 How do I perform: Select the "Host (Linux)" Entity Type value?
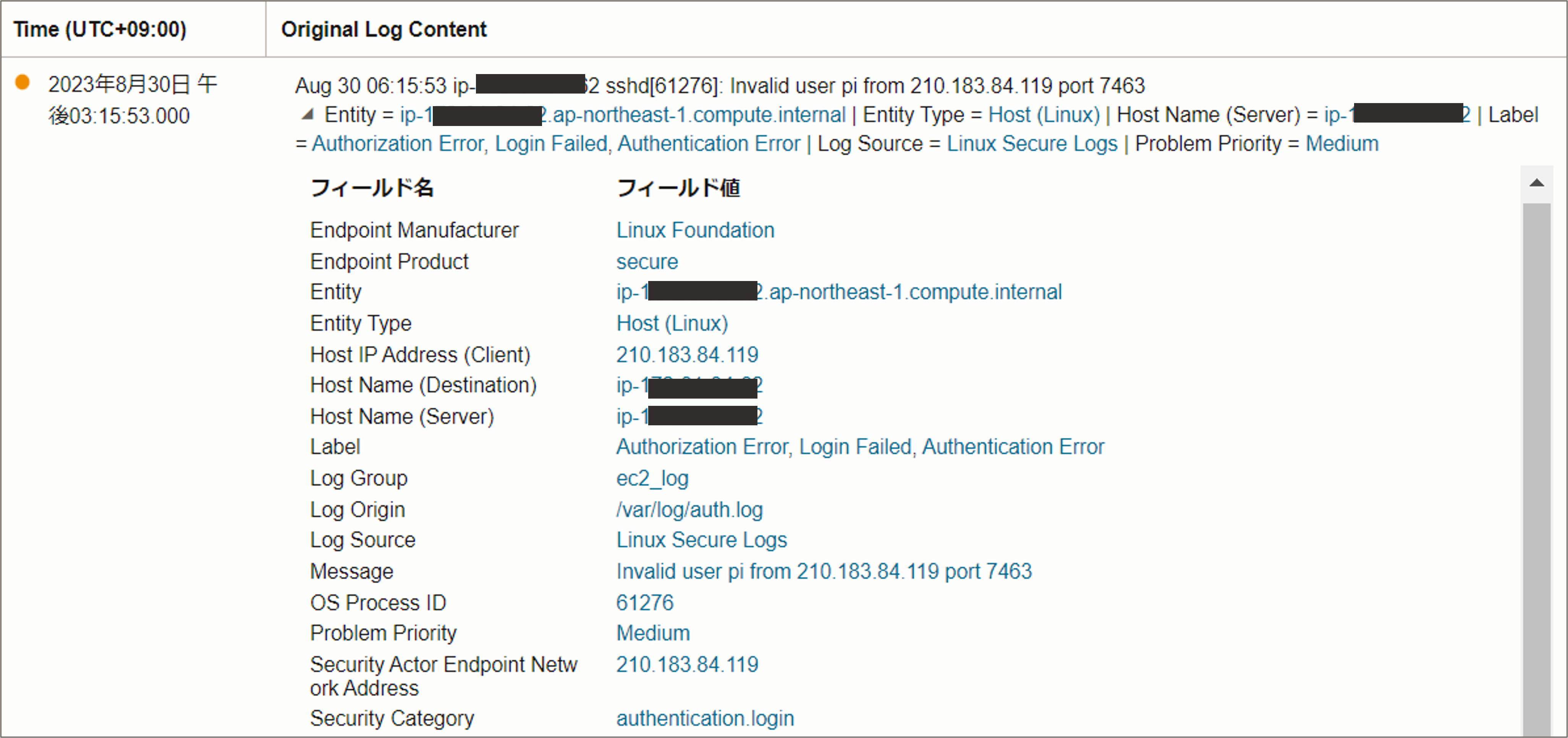tap(672, 323)
